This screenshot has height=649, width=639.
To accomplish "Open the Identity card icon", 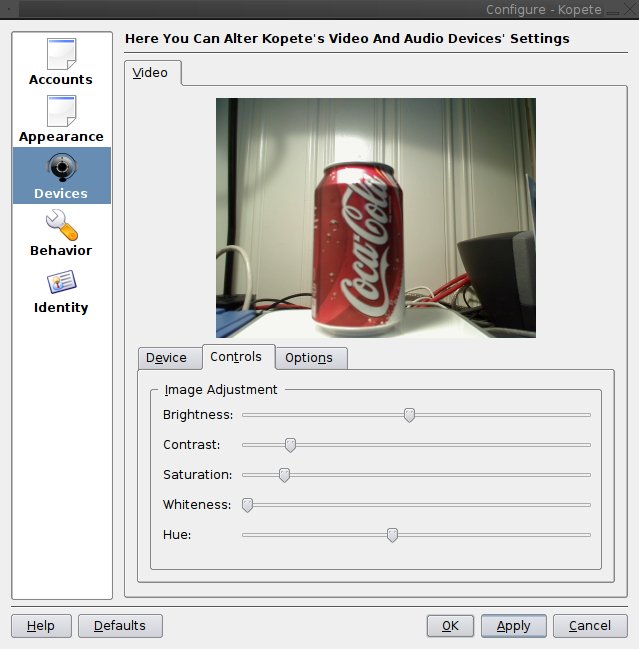I will click(61, 282).
